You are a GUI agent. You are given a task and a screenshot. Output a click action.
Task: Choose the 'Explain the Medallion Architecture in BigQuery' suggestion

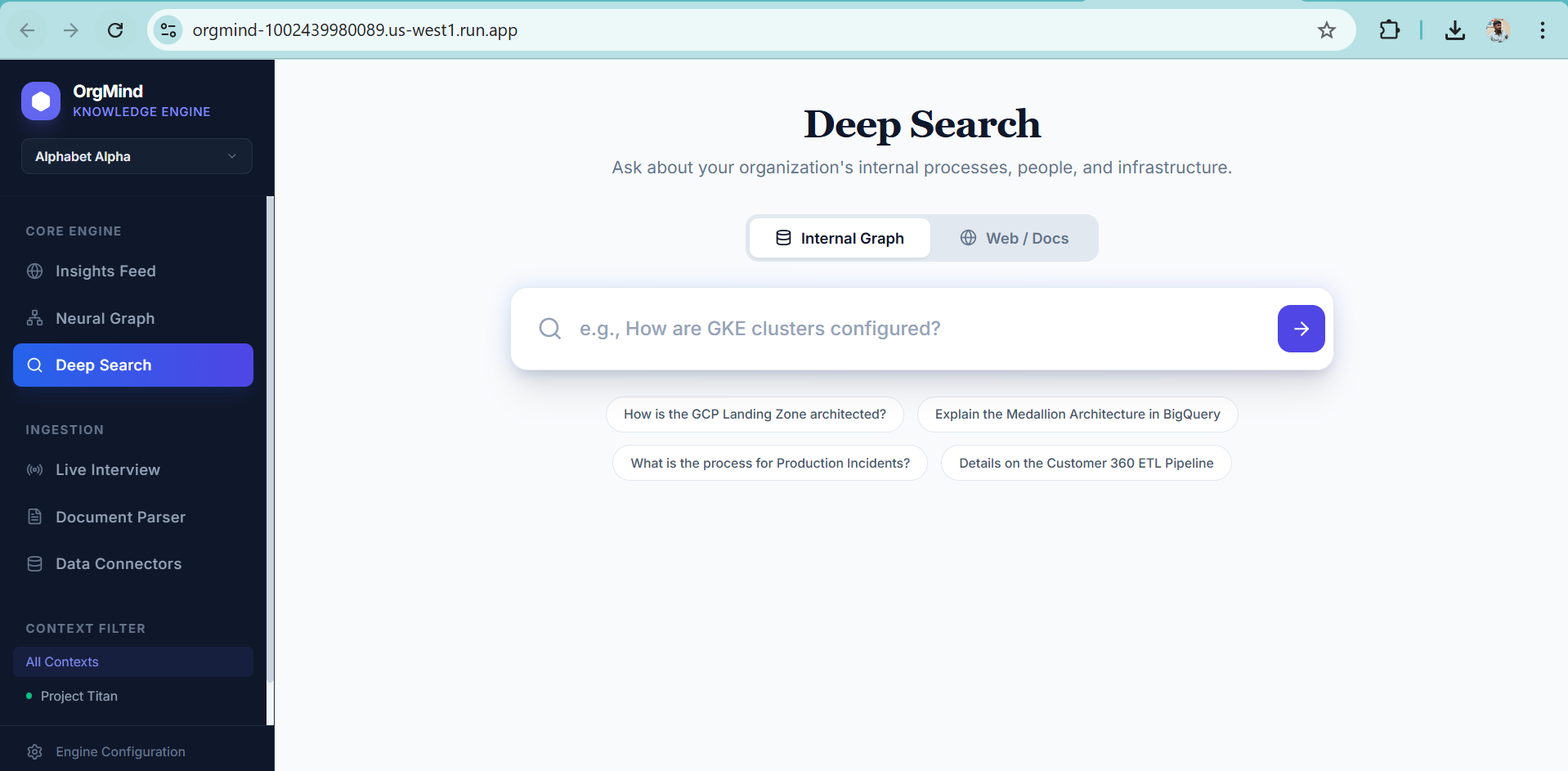1077,415
